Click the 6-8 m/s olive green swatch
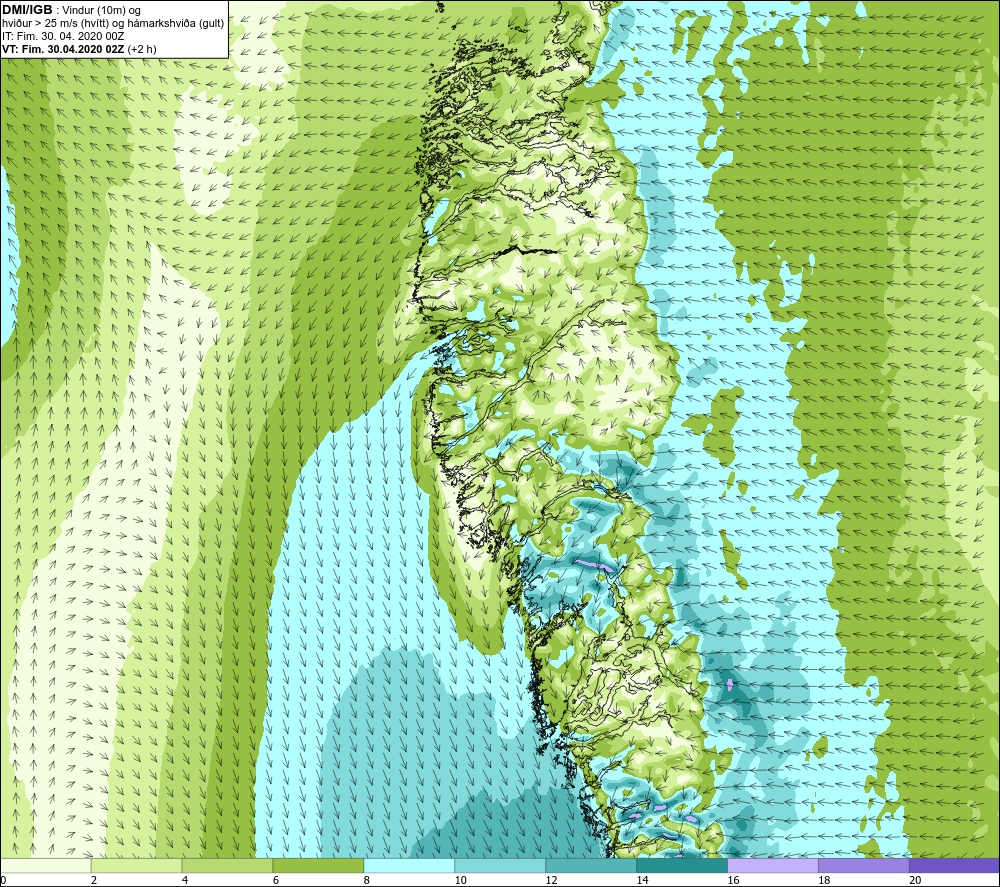This screenshot has width=1000, height=887. coord(318,865)
